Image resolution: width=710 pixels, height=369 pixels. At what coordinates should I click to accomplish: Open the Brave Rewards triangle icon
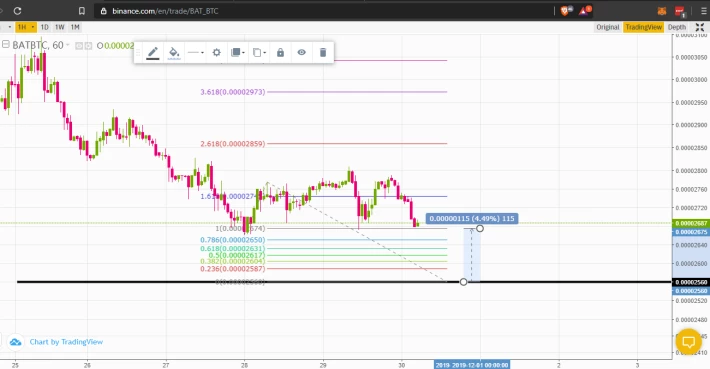point(585,10)
